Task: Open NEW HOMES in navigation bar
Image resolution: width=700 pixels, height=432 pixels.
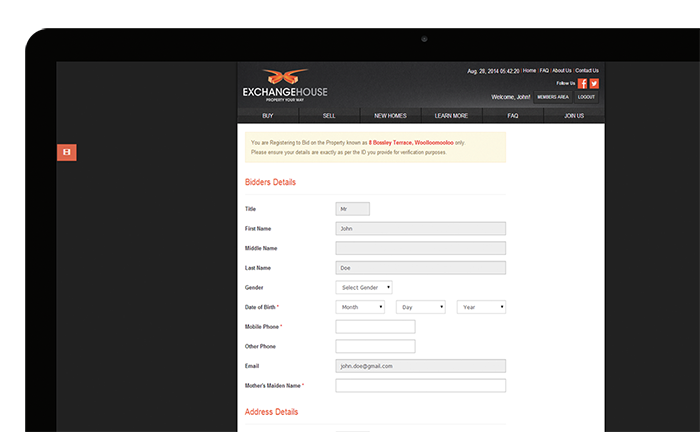Action: pos(390,116)
